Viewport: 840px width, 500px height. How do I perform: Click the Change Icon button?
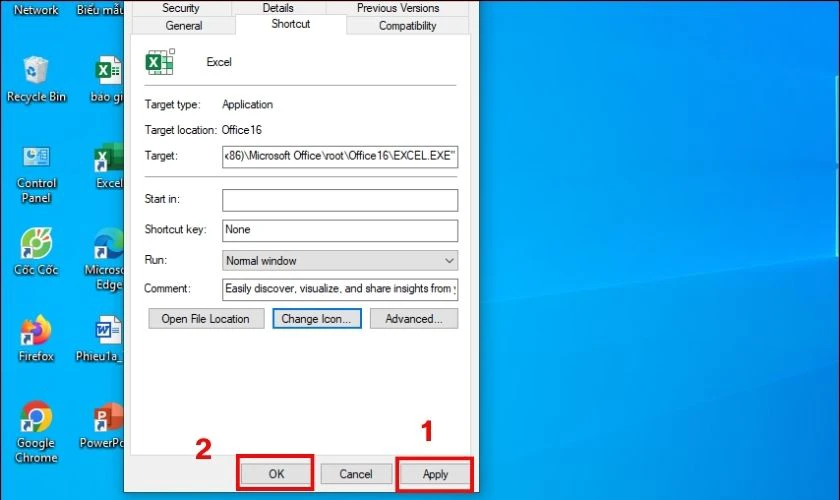point(317,319)
